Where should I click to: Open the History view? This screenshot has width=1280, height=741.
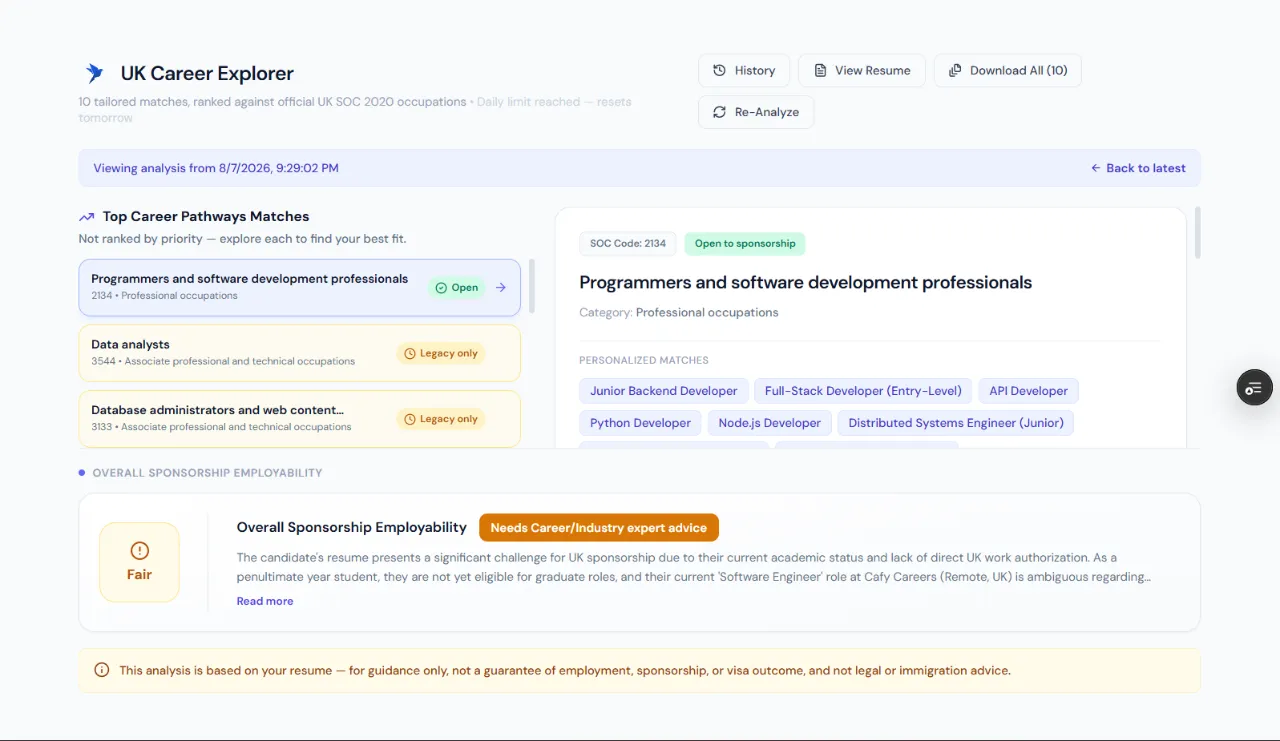[744, 71]
